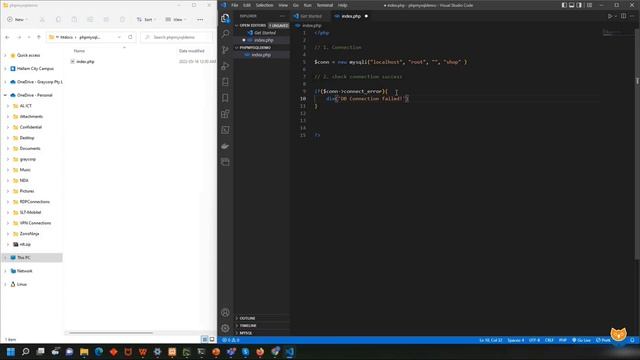Collapse the PHPMYSQLDEMO folder section

tap(262, 47)
